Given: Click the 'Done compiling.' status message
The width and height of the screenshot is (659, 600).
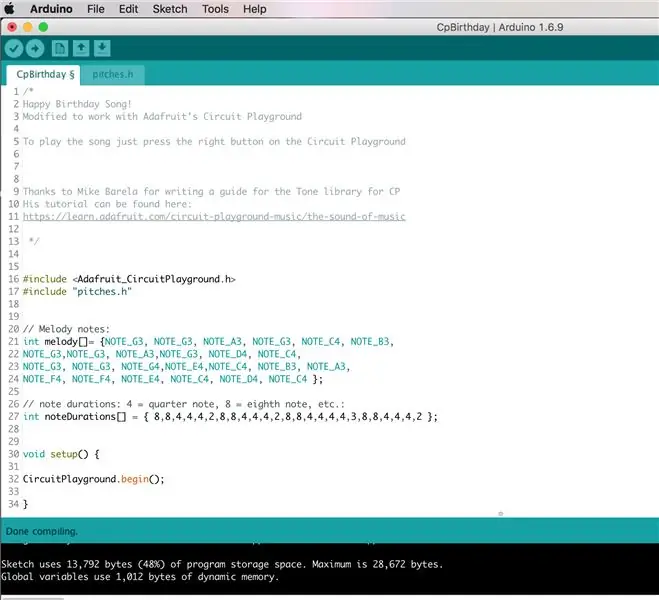Looking at the screenshot, I should pos(42,532).
